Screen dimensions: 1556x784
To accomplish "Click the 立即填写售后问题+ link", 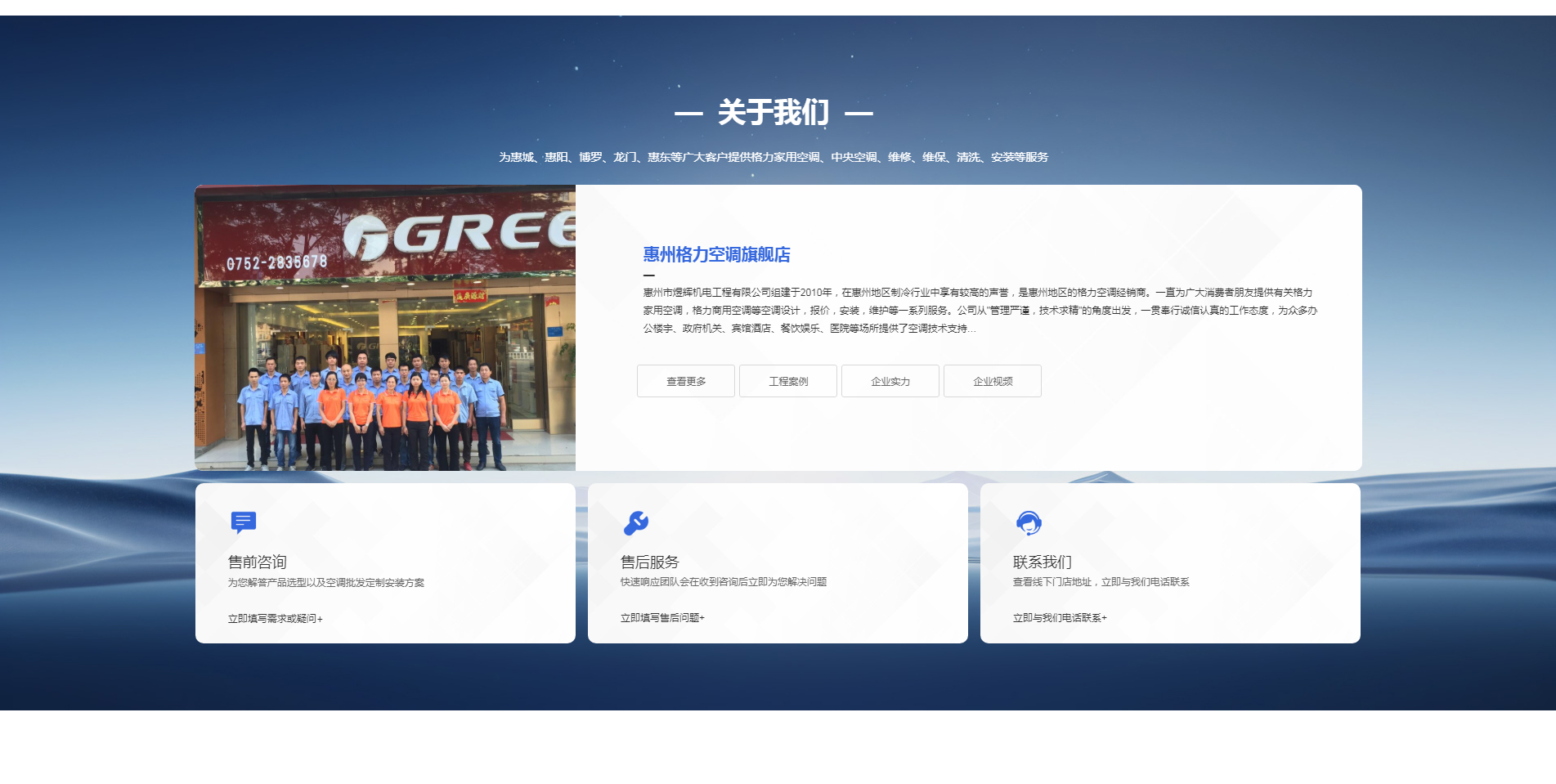I will [662, 618].
